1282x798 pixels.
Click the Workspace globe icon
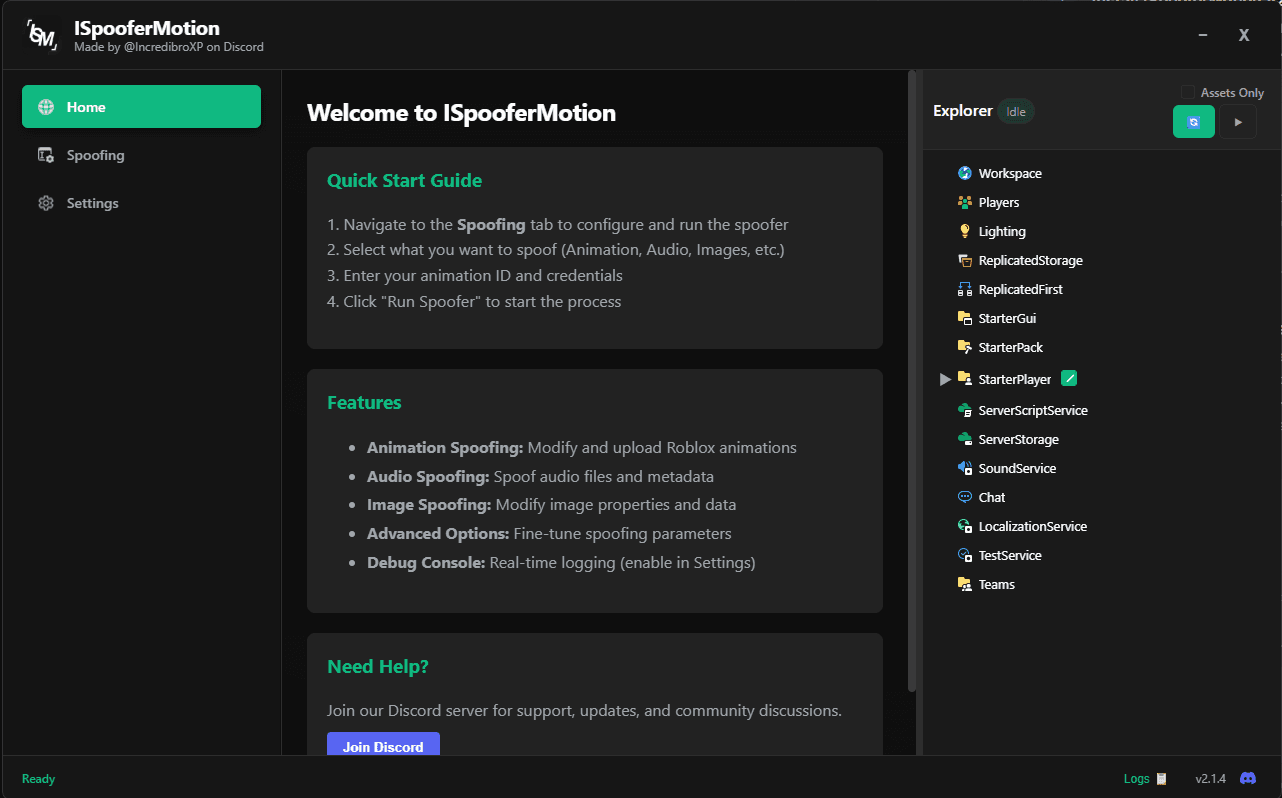click(x=964, y=172)
